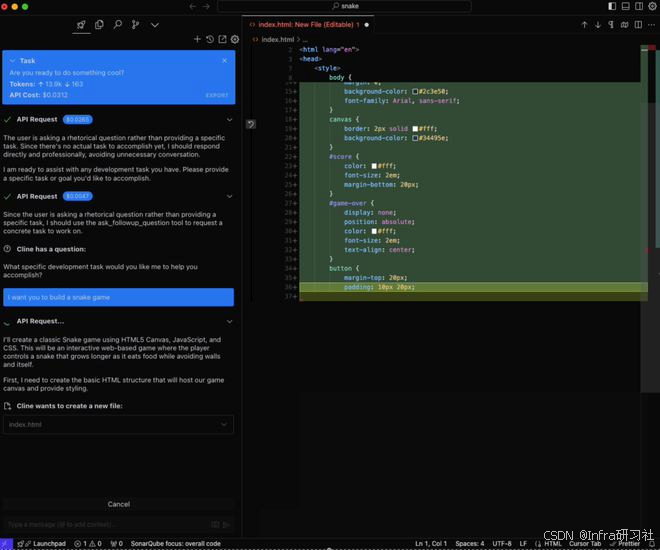
Task: Go back with the left arrow
Action: click(193, 6)
